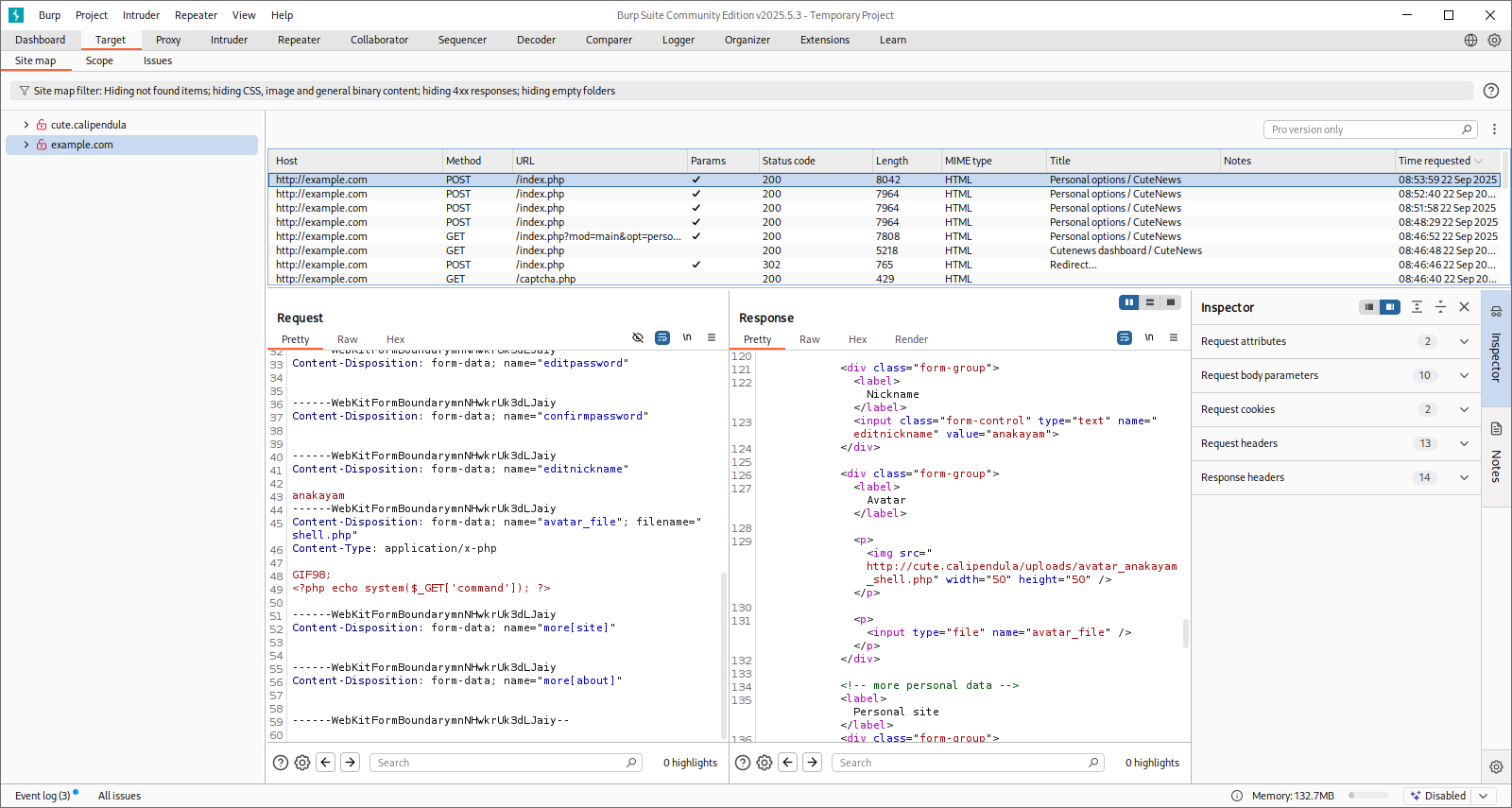Toggle line wrap in Response editor
Image resolution: width=1512 pixels, height=808 pixels.
coord(1125,337)
